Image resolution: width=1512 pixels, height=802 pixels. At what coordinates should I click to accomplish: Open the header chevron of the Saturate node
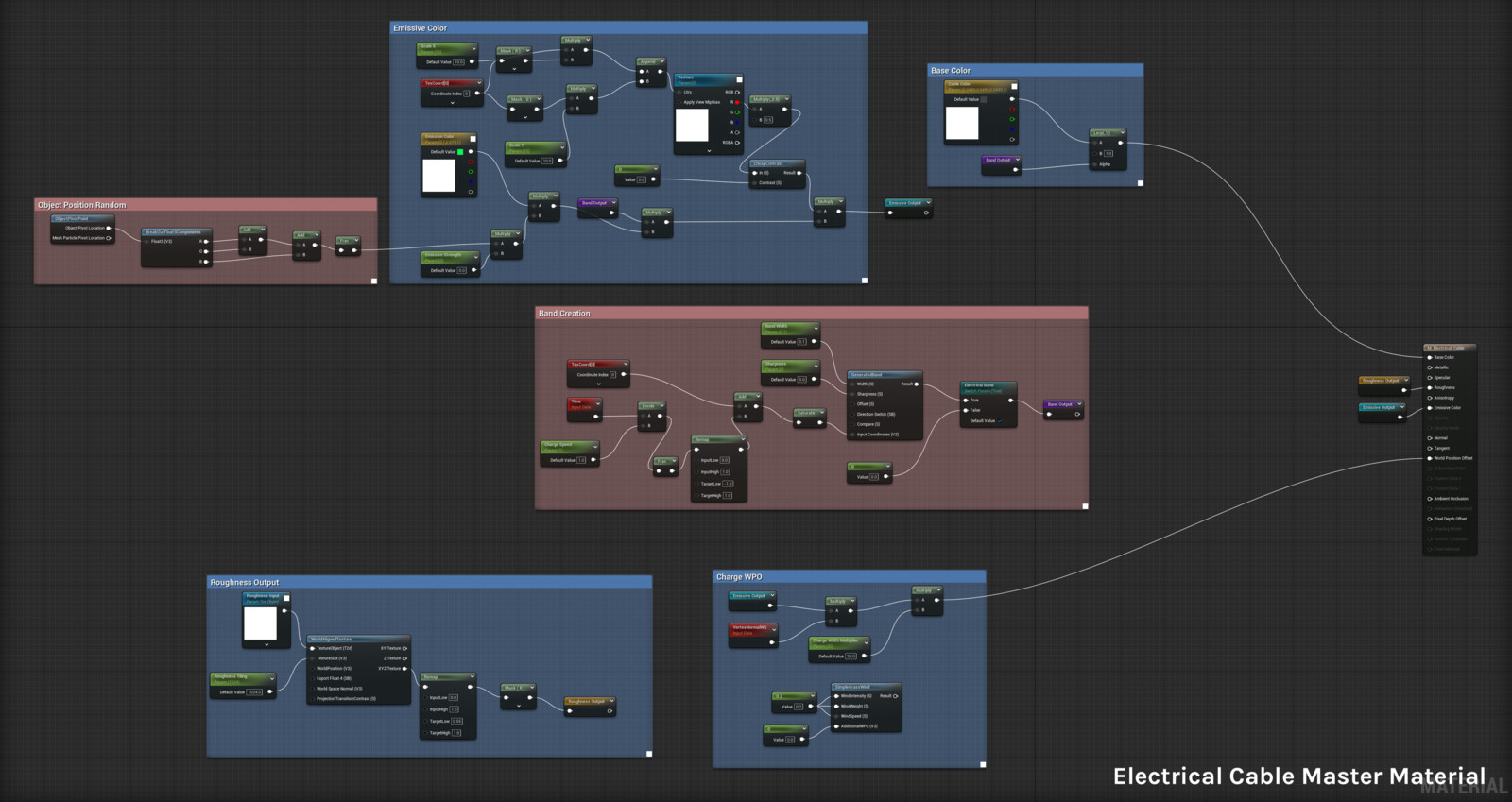(822, 413)
